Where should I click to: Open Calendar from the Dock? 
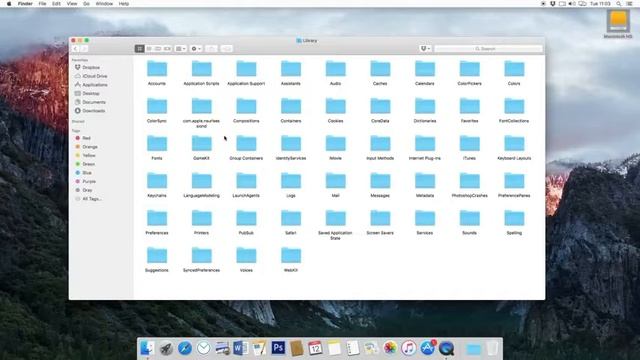[315, 348]
